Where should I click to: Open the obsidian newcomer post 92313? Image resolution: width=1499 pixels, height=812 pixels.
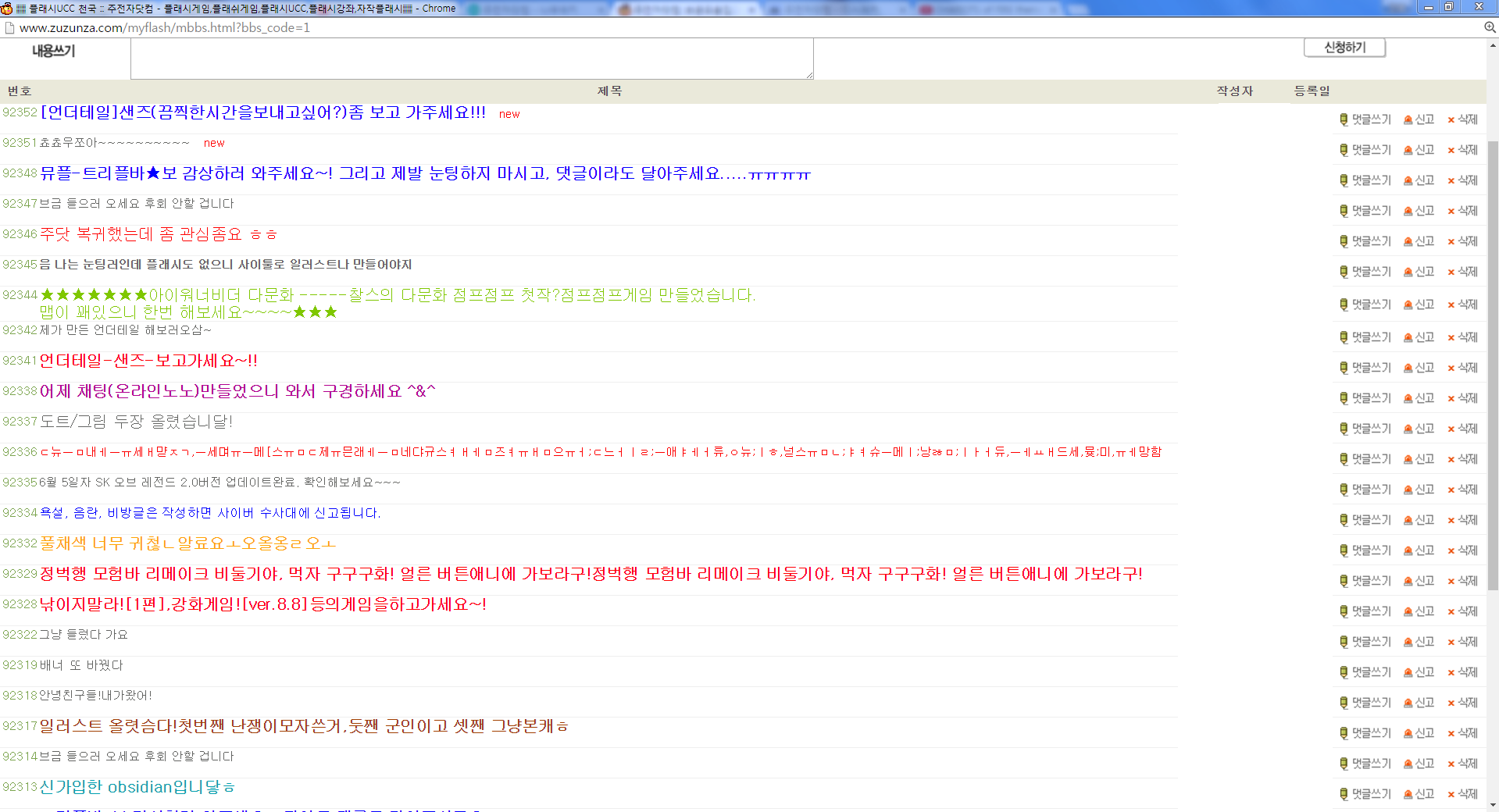[137, 787]
